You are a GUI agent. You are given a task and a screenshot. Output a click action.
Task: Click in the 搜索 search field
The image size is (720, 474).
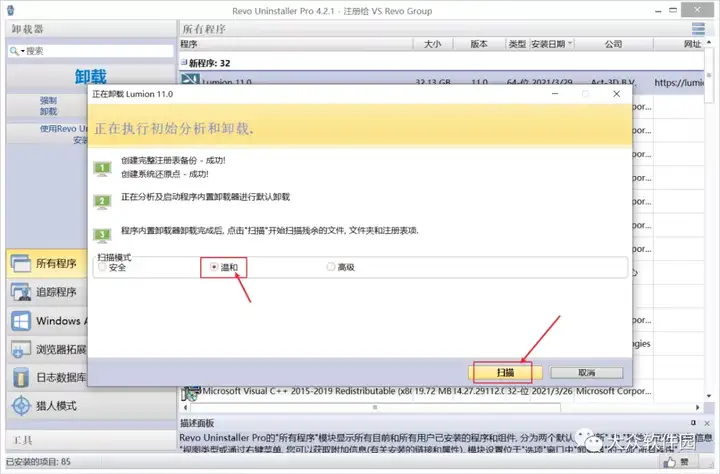[98, 51]
